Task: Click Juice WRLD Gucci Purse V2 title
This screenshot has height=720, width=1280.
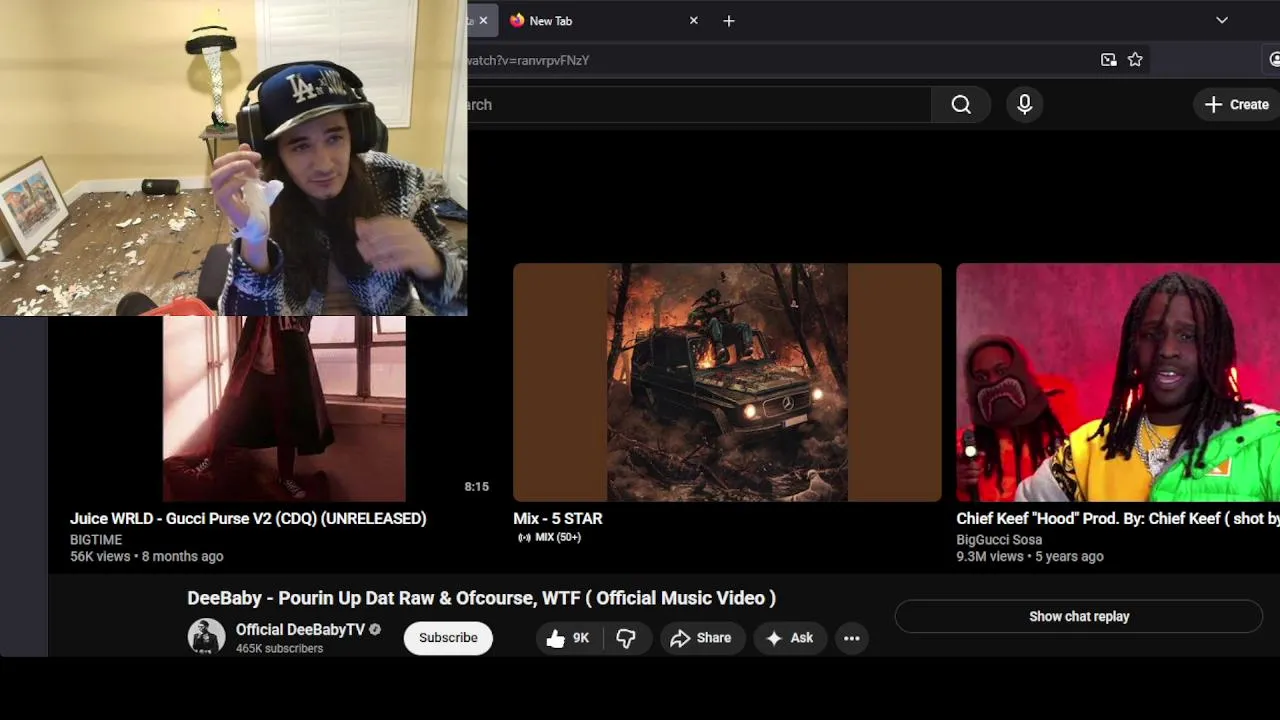Action: click(248, 518)
